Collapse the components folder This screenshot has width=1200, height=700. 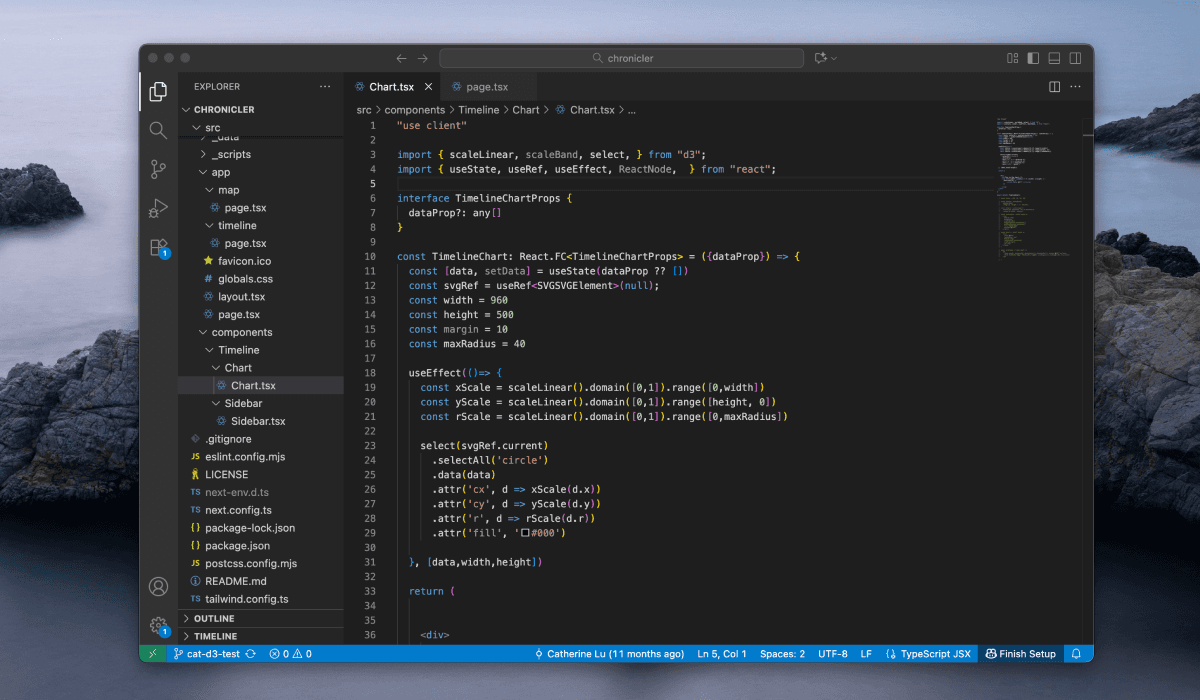tap(241, 332)
